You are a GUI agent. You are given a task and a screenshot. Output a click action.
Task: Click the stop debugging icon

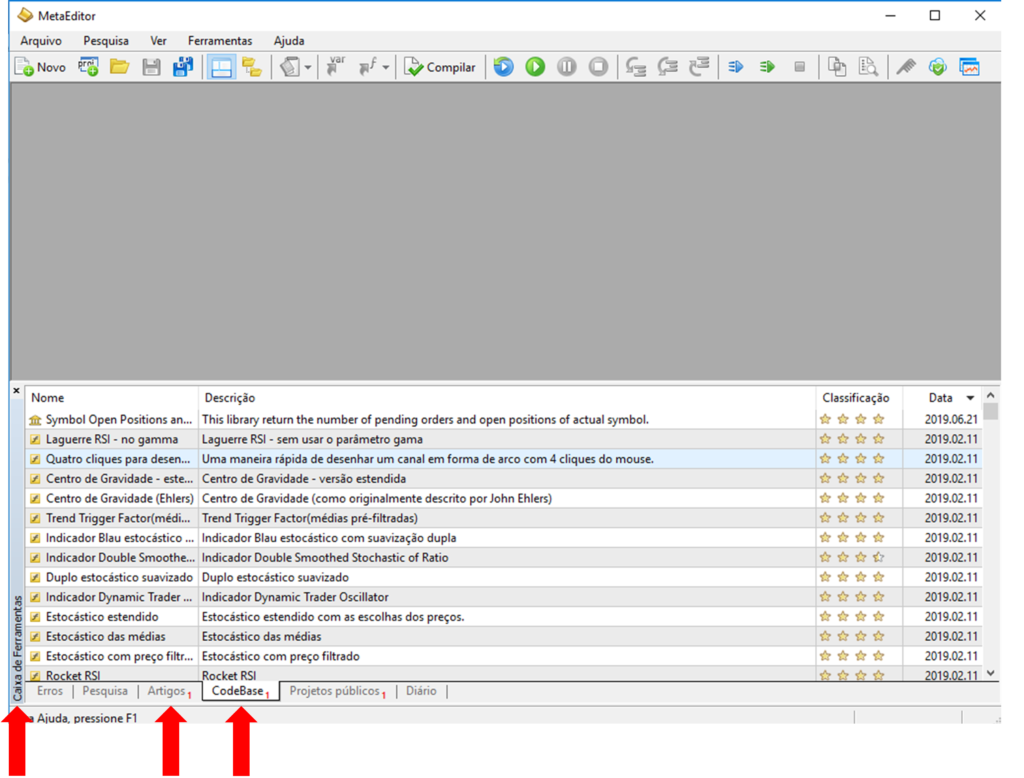click(x=598, y=67)
